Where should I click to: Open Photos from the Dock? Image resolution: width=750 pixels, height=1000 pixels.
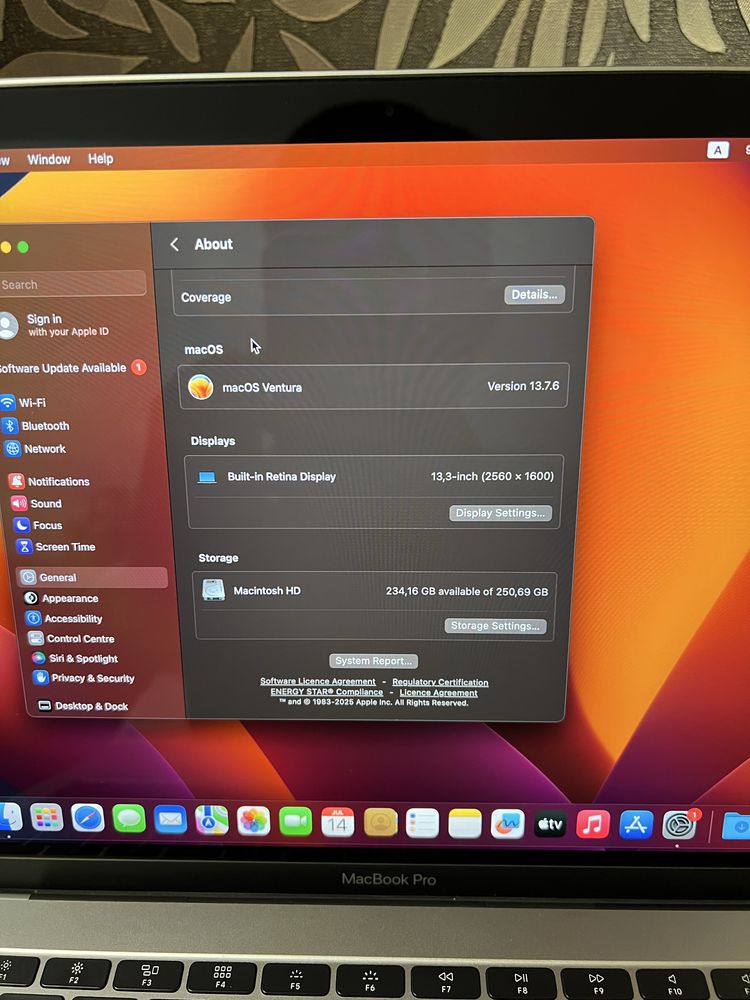coord(253,821)
